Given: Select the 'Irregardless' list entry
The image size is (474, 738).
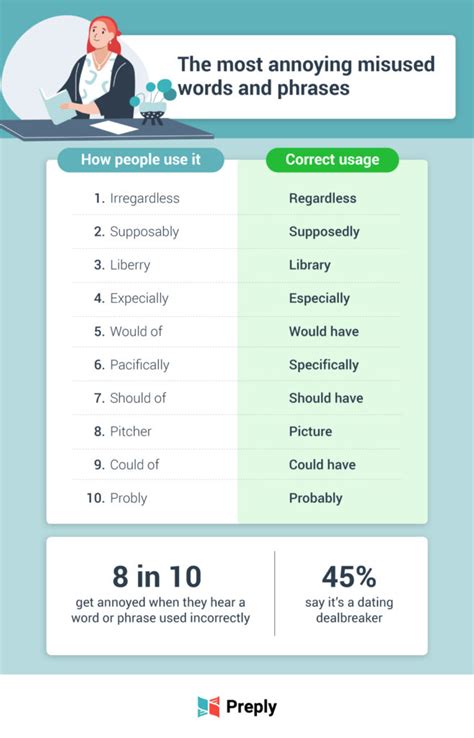Looking at the screenshot, I should (137, 198).
